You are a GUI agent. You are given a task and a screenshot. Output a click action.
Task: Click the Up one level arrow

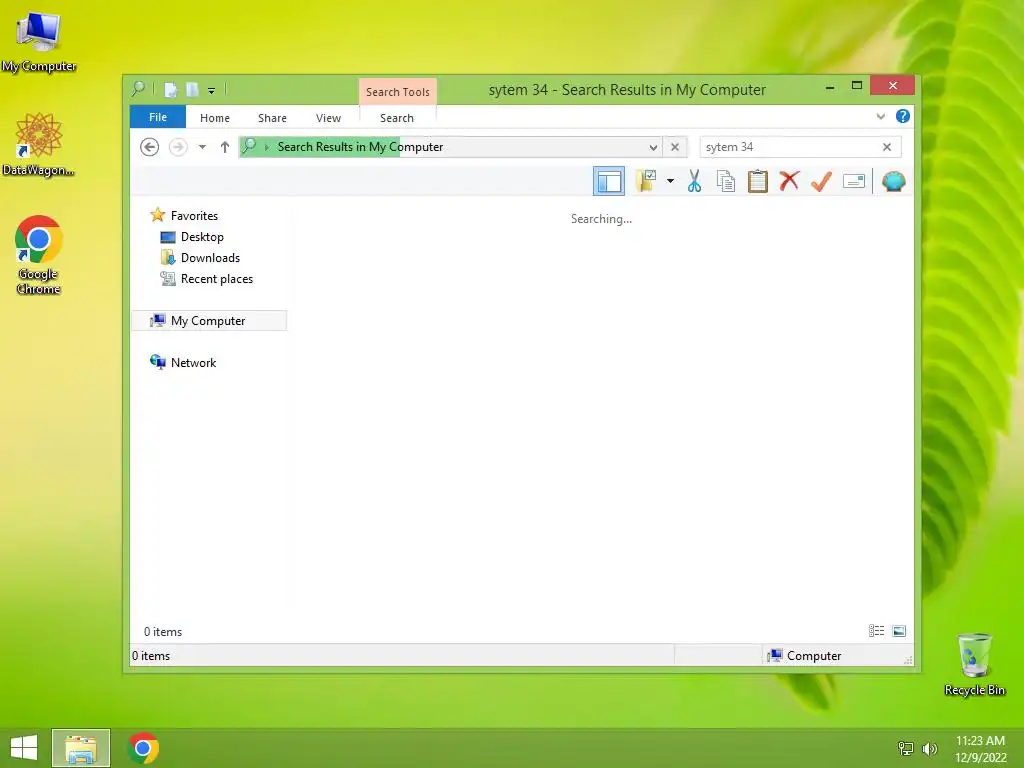tap(225, 147)
